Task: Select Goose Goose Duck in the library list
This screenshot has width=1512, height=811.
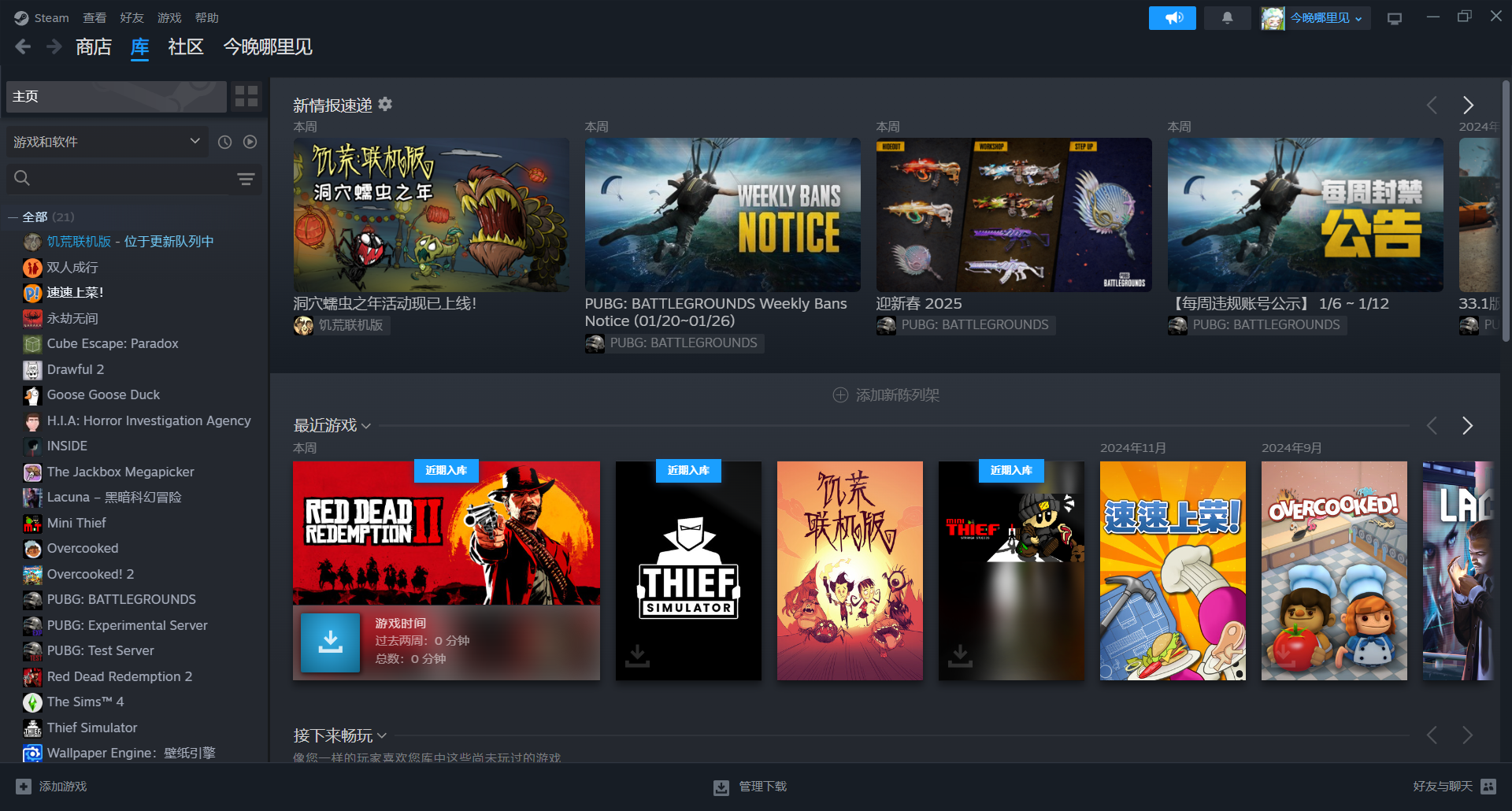Action: [x=103, y=394]
